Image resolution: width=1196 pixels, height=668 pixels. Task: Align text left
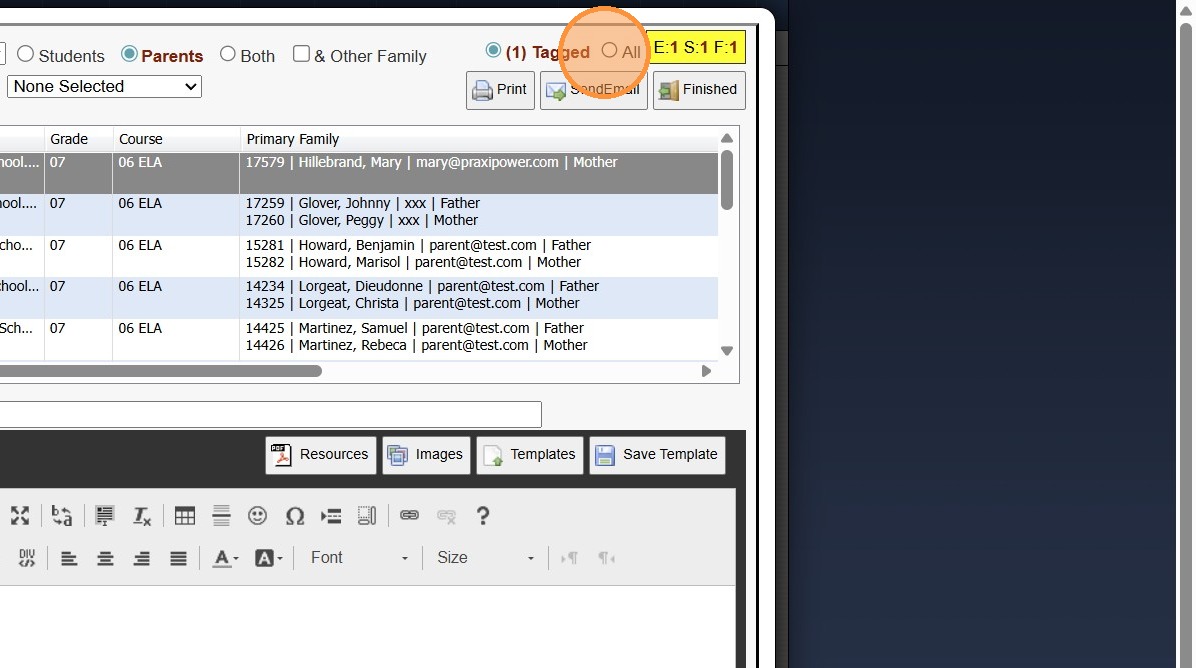click(69, 559)
